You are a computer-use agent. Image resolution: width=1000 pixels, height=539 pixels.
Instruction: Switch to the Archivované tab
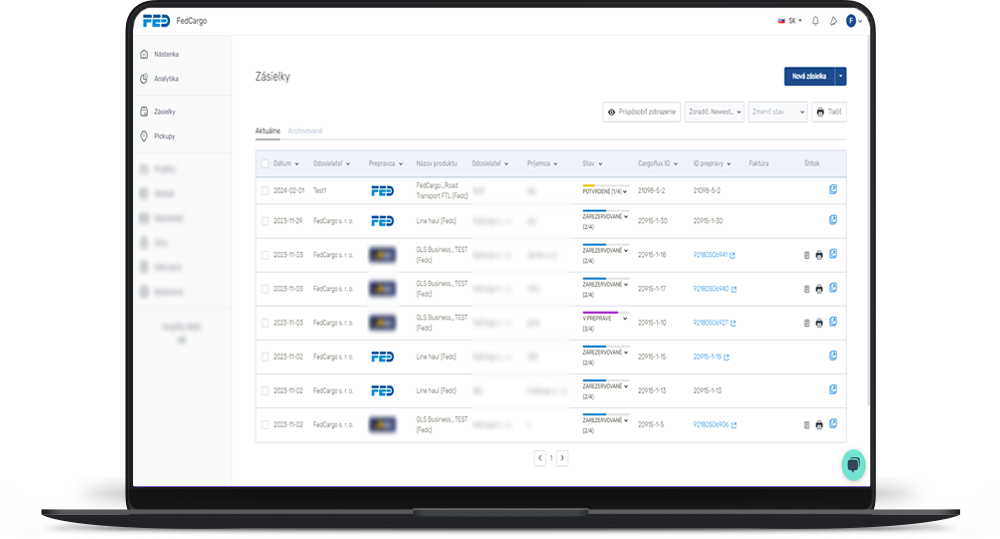305,131
